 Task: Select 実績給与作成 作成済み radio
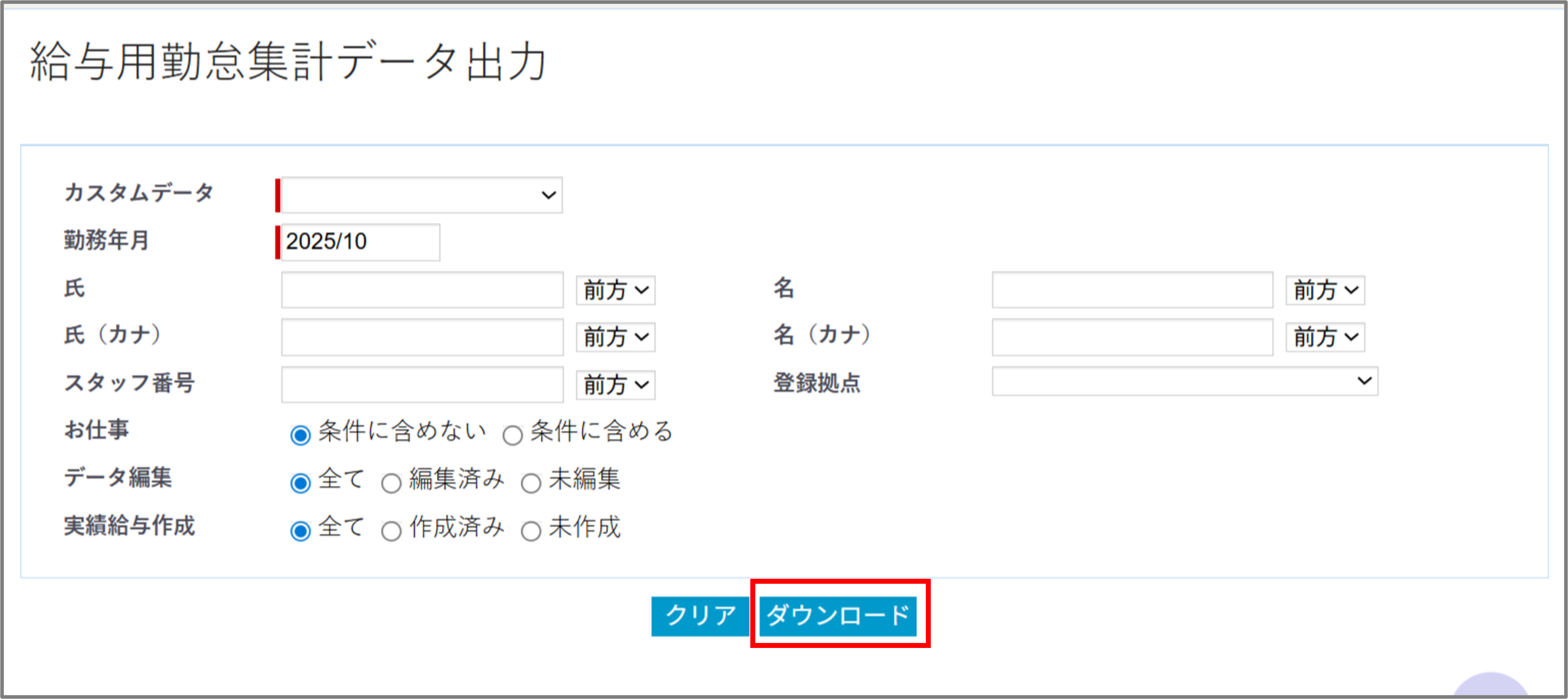391,531
